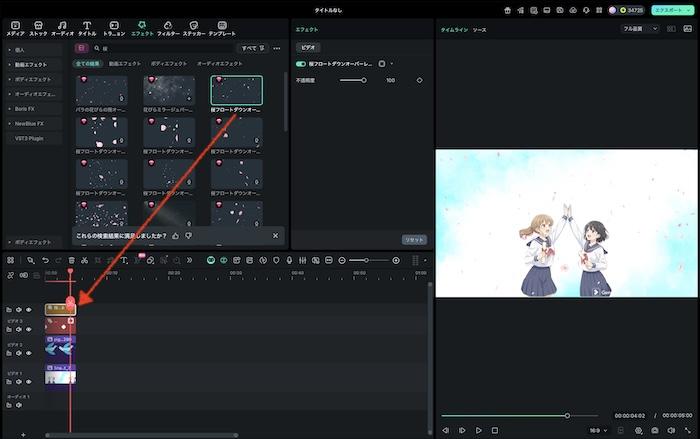Click the リセット reset button
This screenshot has width=700, height=439.
click(413, 240)
